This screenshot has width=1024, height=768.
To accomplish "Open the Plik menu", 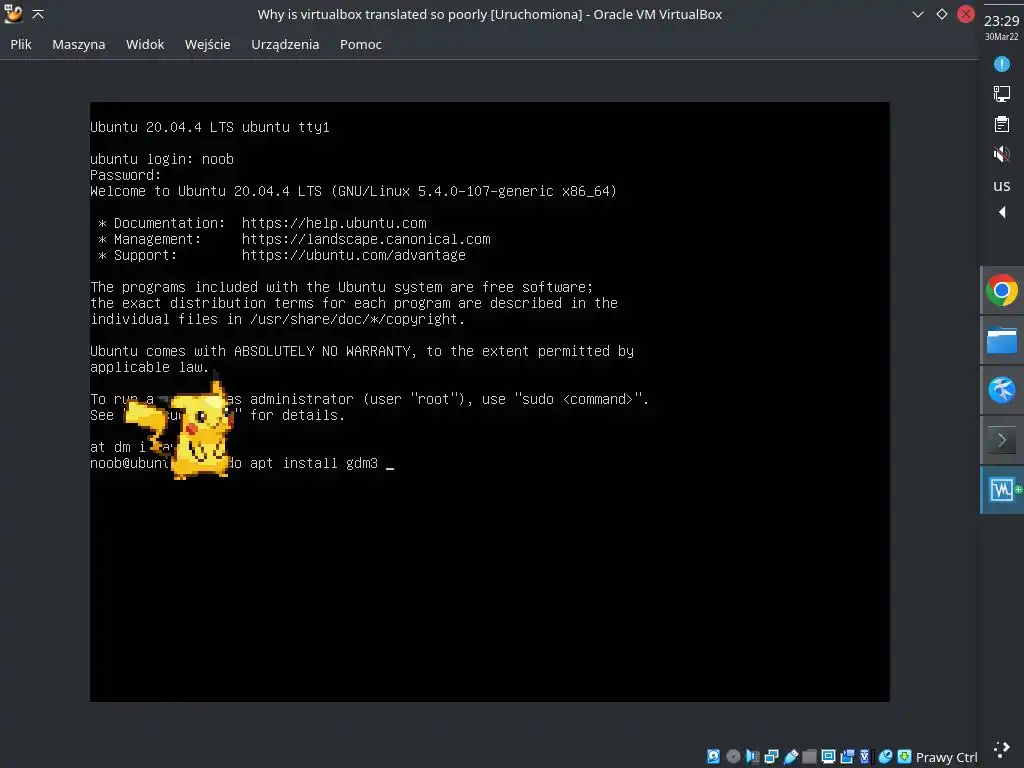I will coord(21,44).
